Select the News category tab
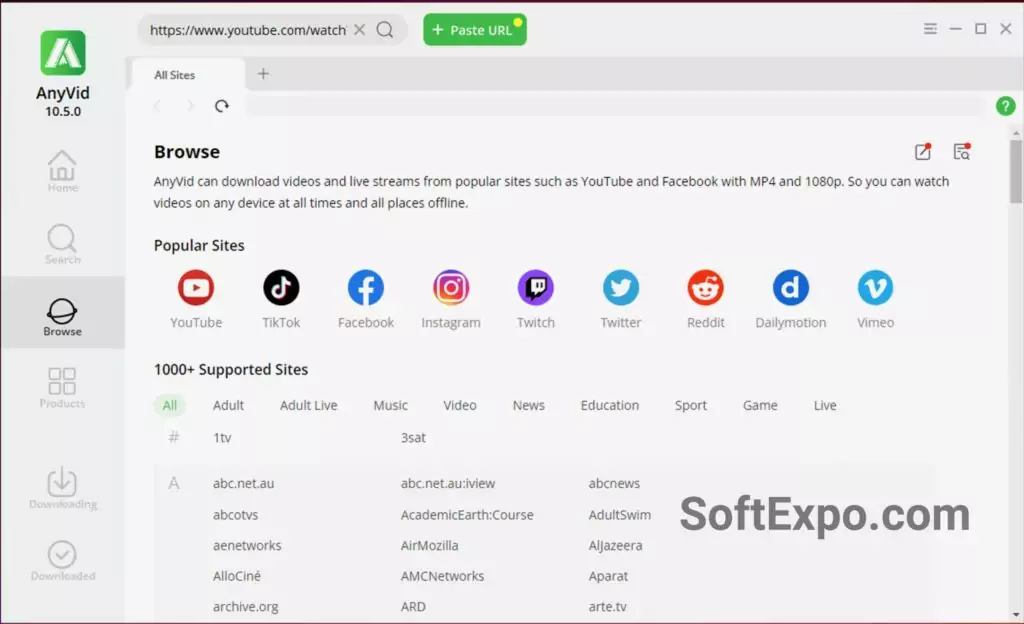The image size is (1024, 624). [528, 405]
